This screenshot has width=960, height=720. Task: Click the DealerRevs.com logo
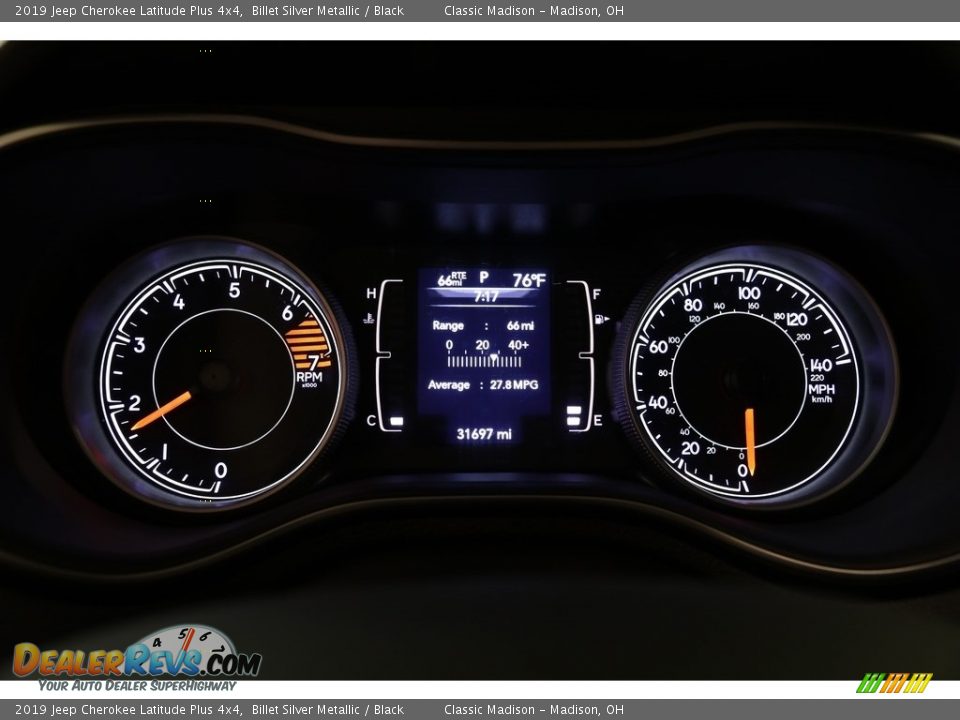[x=136, y=659]
